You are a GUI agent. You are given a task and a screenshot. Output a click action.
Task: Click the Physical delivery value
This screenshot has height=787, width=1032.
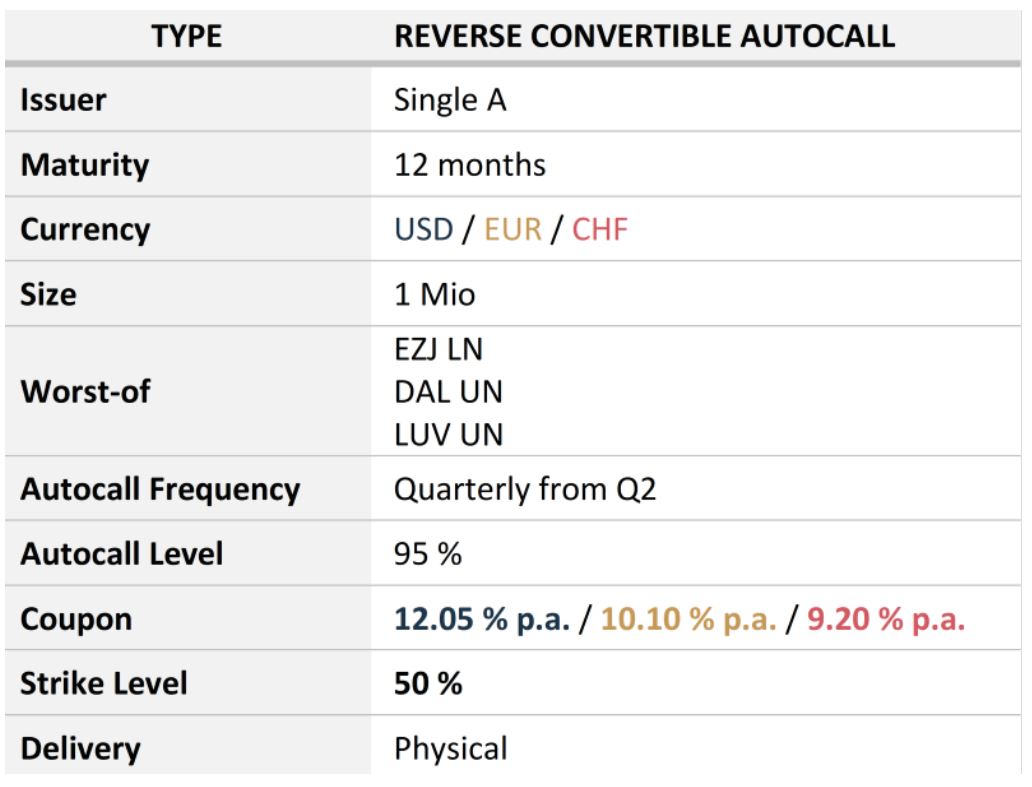click(451, 748)
